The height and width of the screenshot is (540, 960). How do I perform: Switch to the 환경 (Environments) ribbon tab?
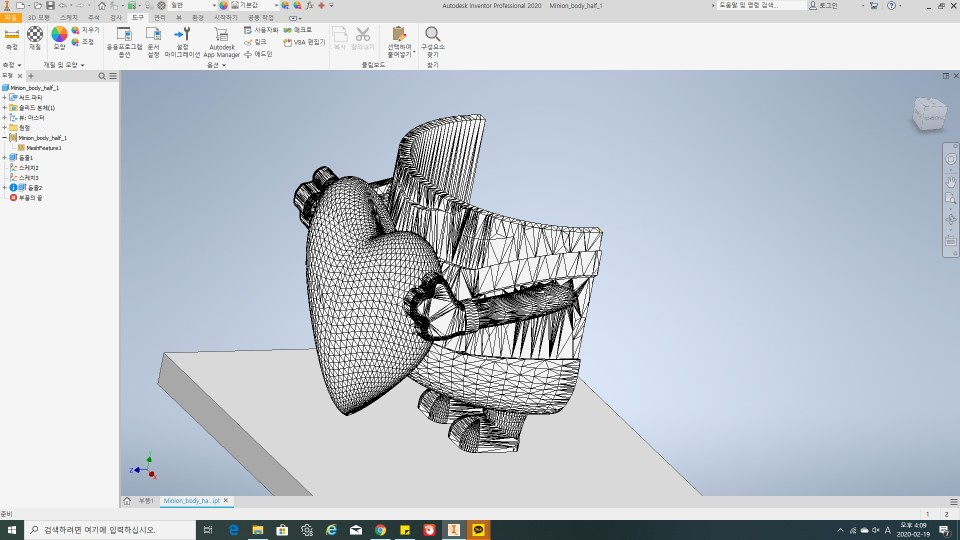point(197,18)
